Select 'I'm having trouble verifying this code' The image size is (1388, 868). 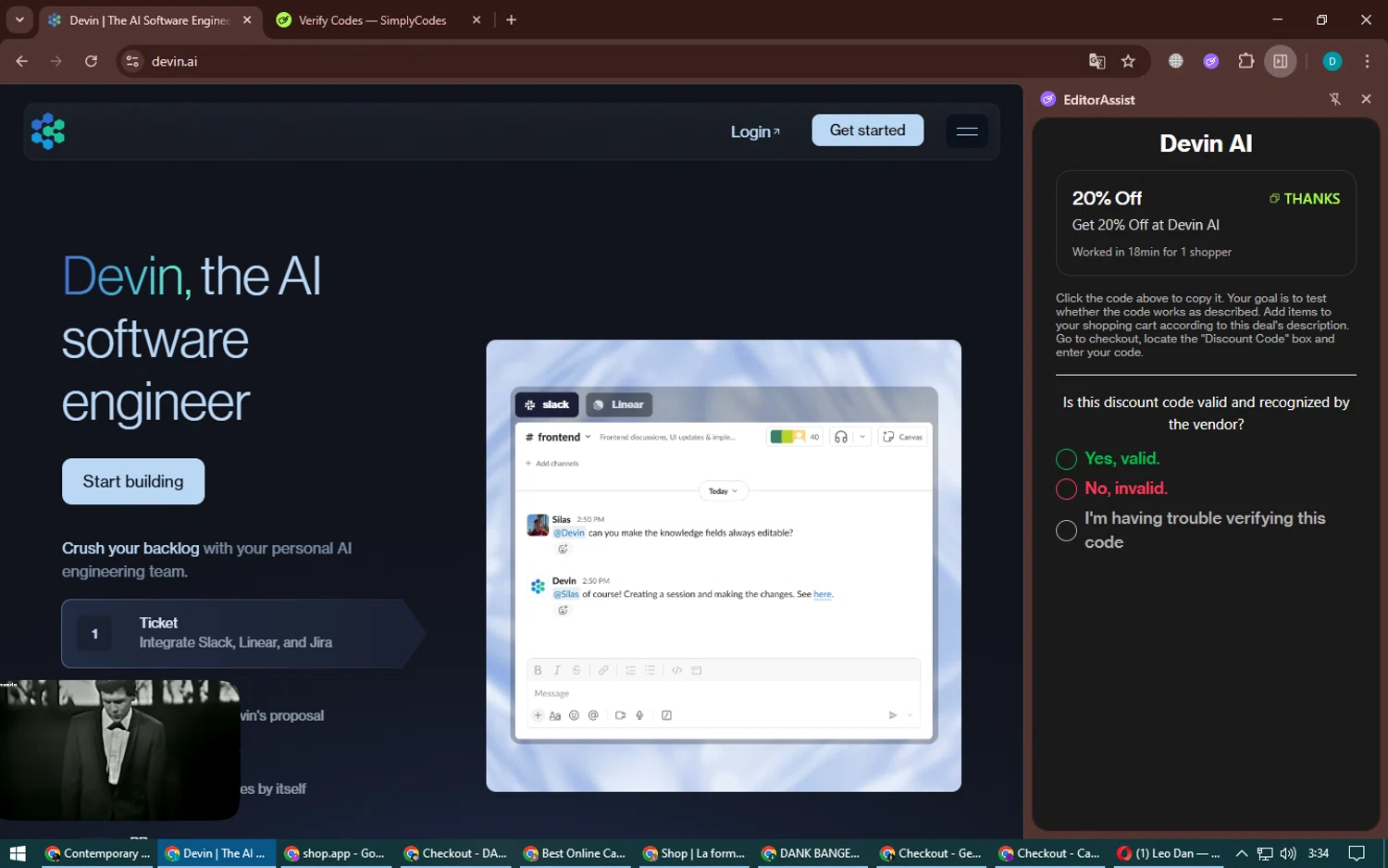(1066, 530)
